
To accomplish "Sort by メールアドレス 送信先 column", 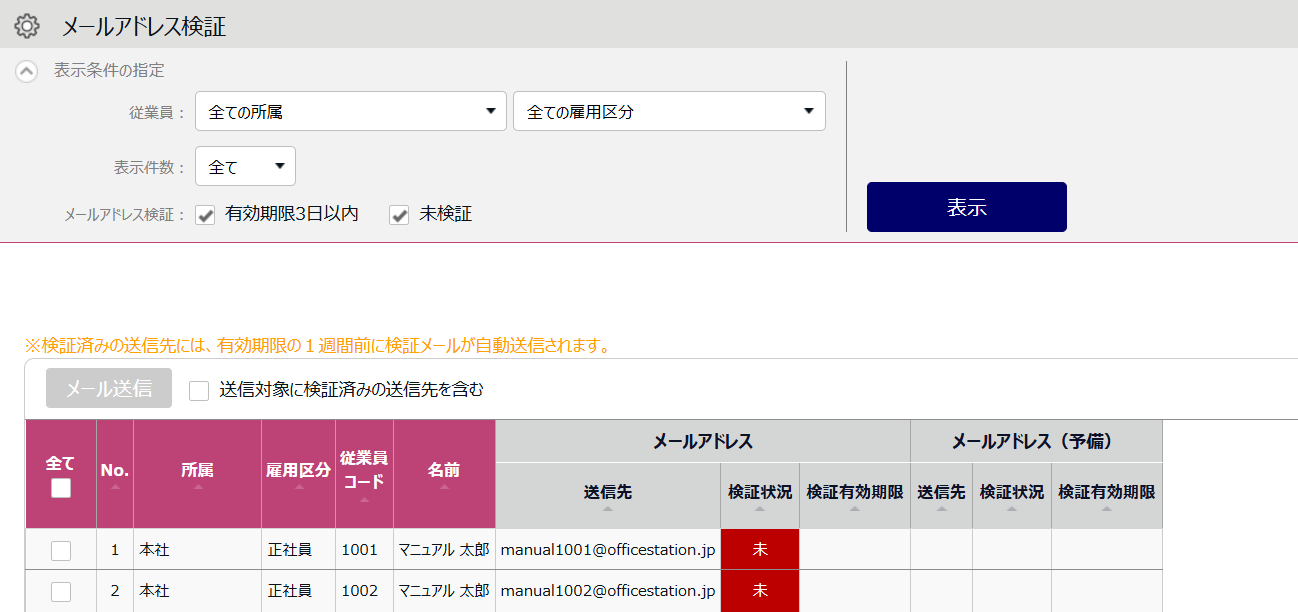I will tap(608, 496).
